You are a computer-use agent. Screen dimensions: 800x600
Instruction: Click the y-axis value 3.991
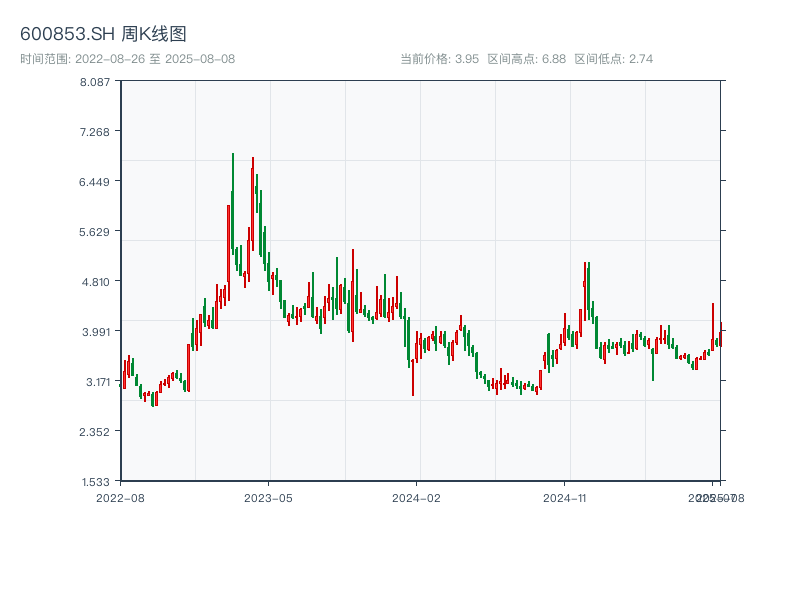[96, 332]
